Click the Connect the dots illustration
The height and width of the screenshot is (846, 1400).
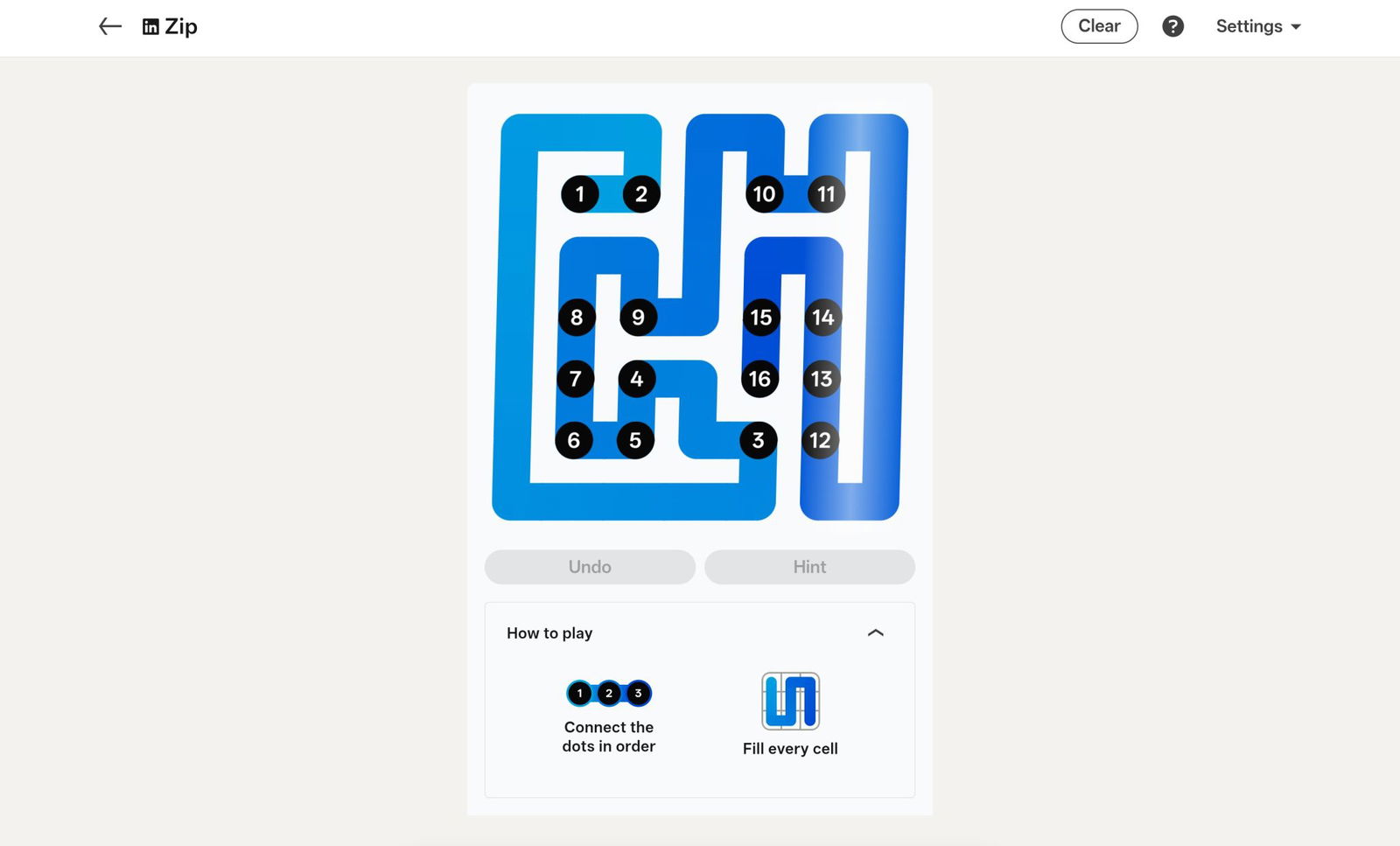[x=609, y=693]
